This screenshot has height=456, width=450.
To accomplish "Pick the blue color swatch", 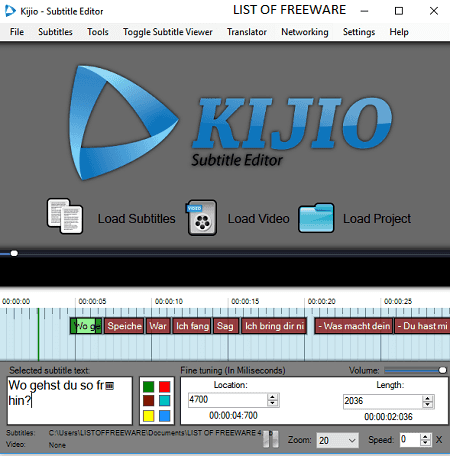I will point(164,416).
